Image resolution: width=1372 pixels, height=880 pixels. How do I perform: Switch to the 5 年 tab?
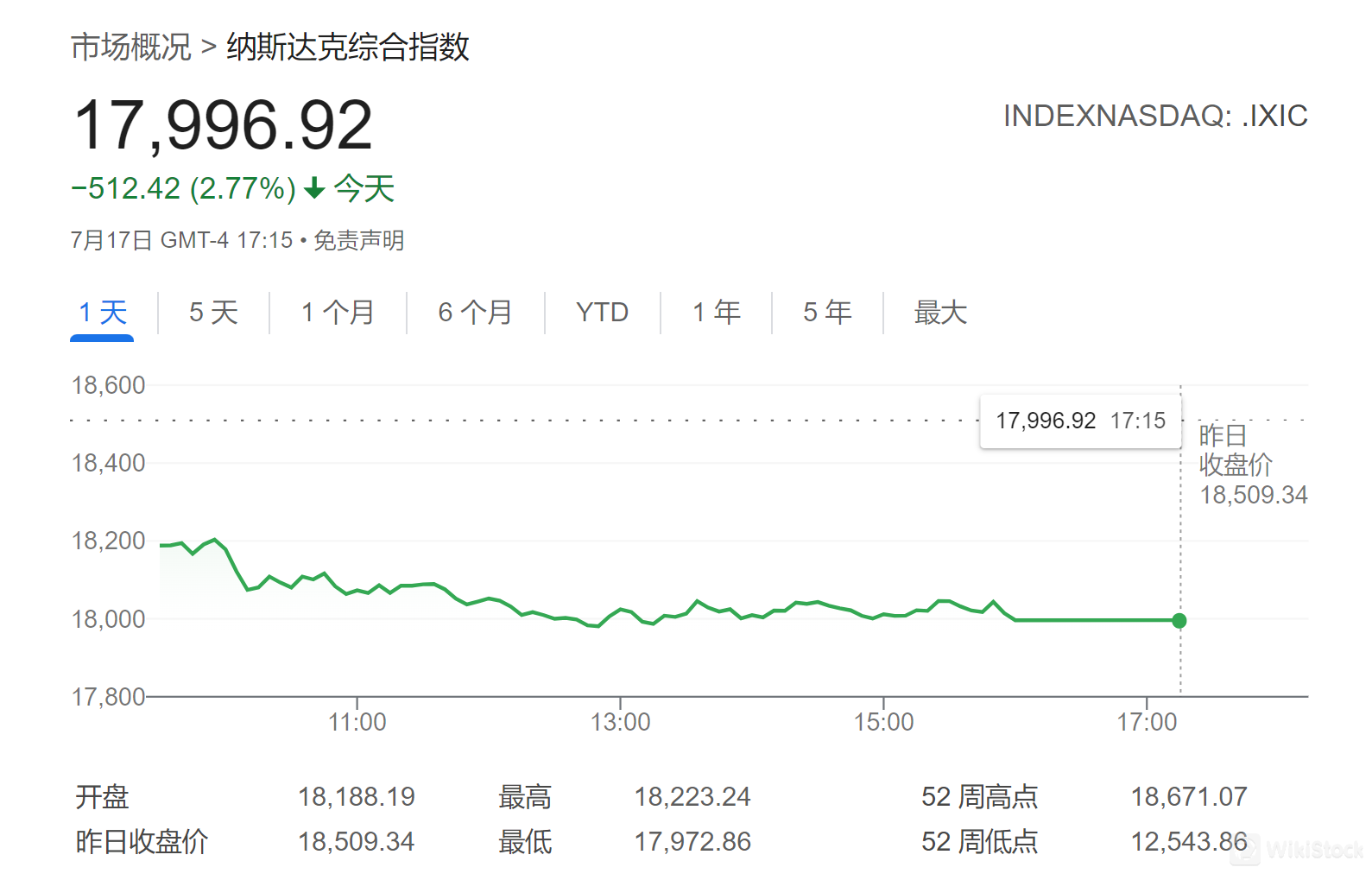[827, 313]
